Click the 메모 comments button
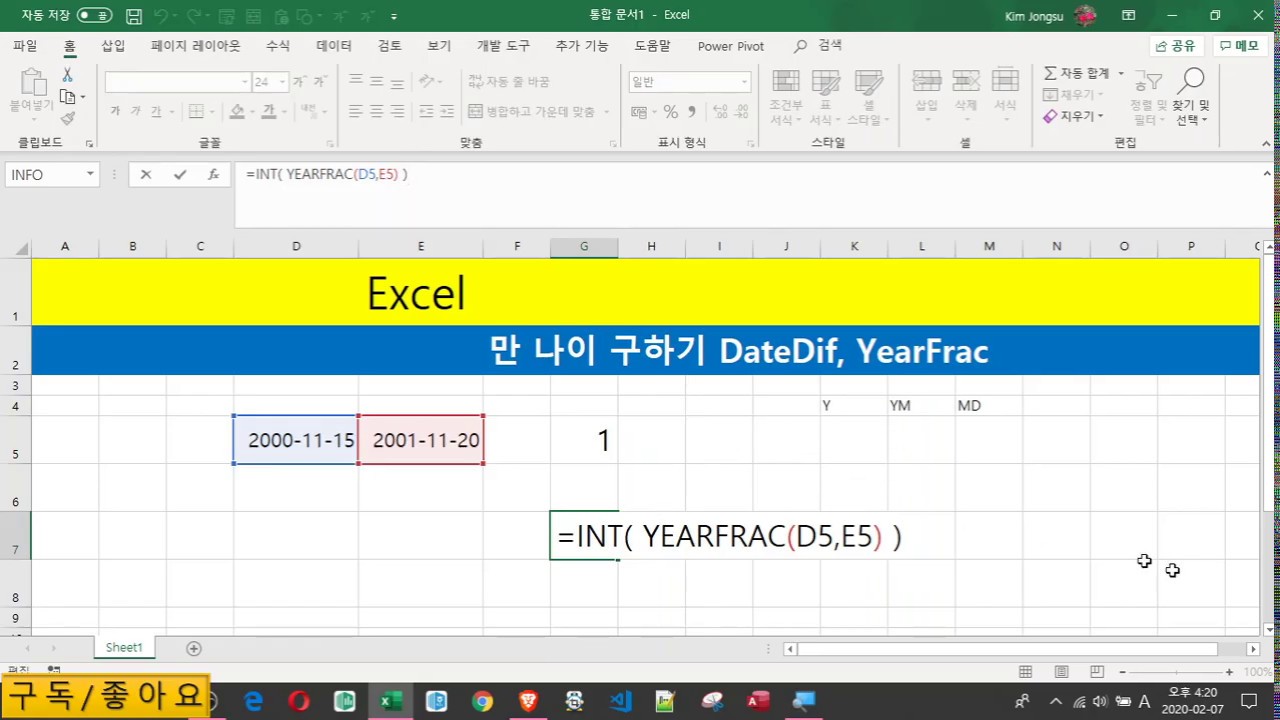The height and width of the screenshot is (720, 1280). 1240,46
